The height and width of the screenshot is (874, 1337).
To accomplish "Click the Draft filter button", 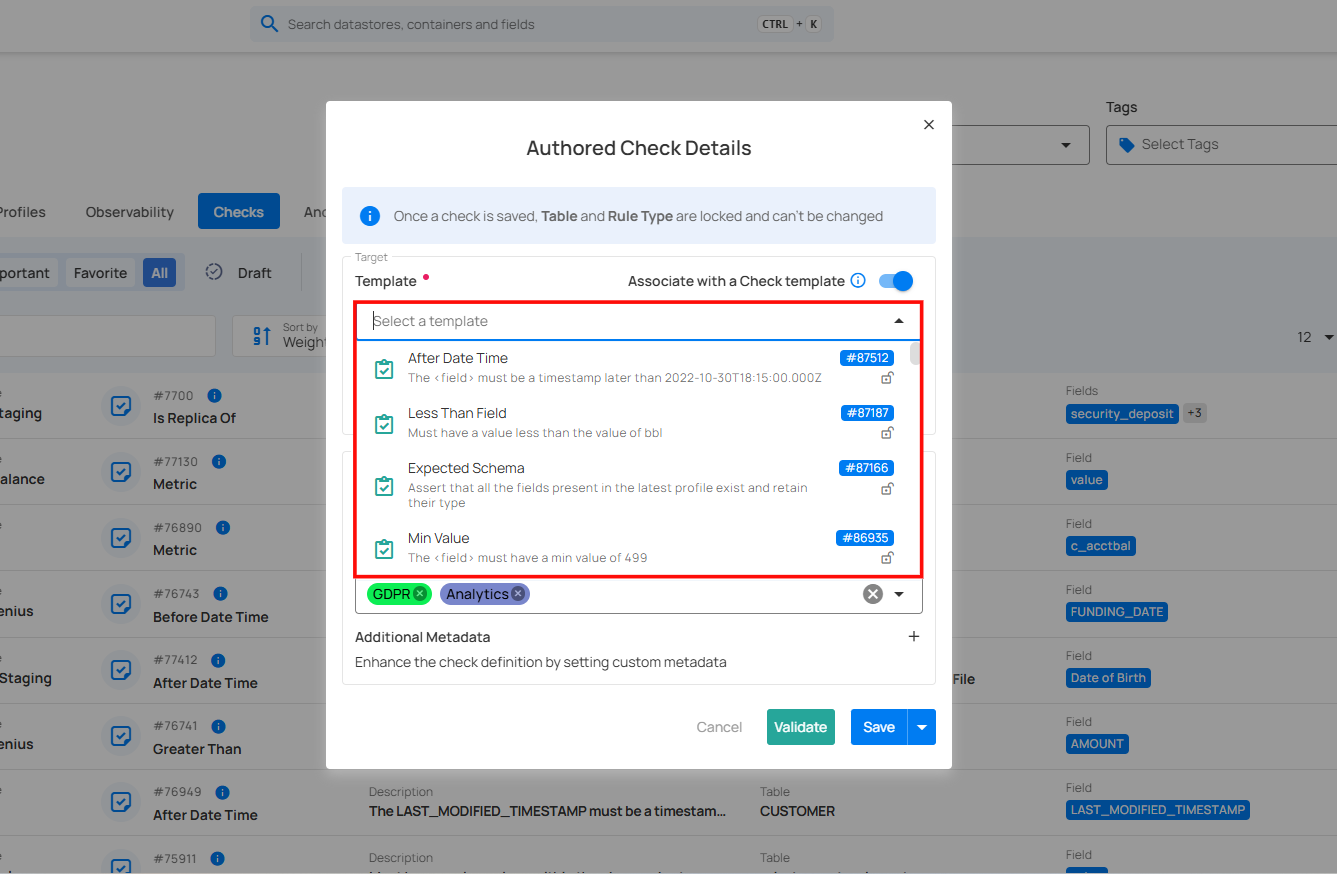I will coord(239,273).
